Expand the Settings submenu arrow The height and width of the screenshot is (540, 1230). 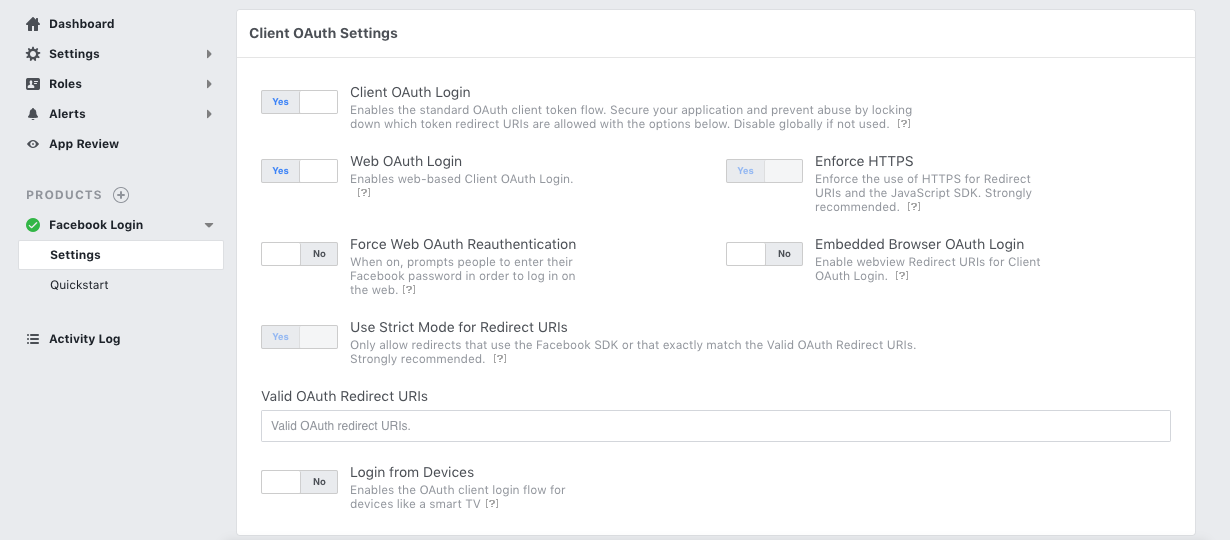[209, 54]
